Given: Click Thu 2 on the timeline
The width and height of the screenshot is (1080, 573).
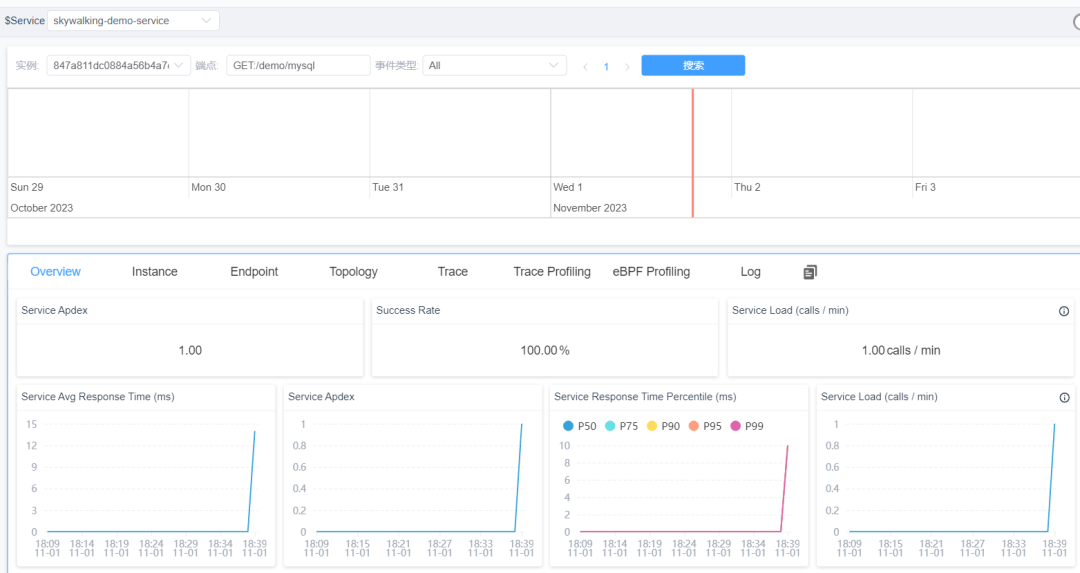Looking at the screenshot, I should point(747,187).
